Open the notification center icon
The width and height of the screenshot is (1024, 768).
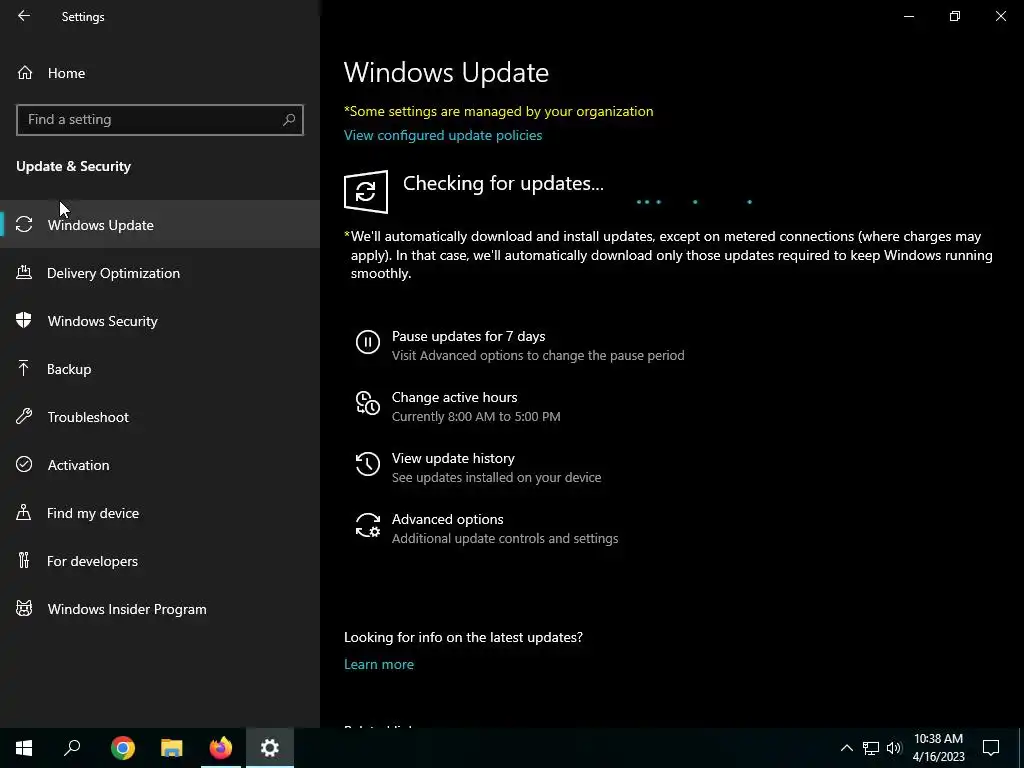(991, 748)
